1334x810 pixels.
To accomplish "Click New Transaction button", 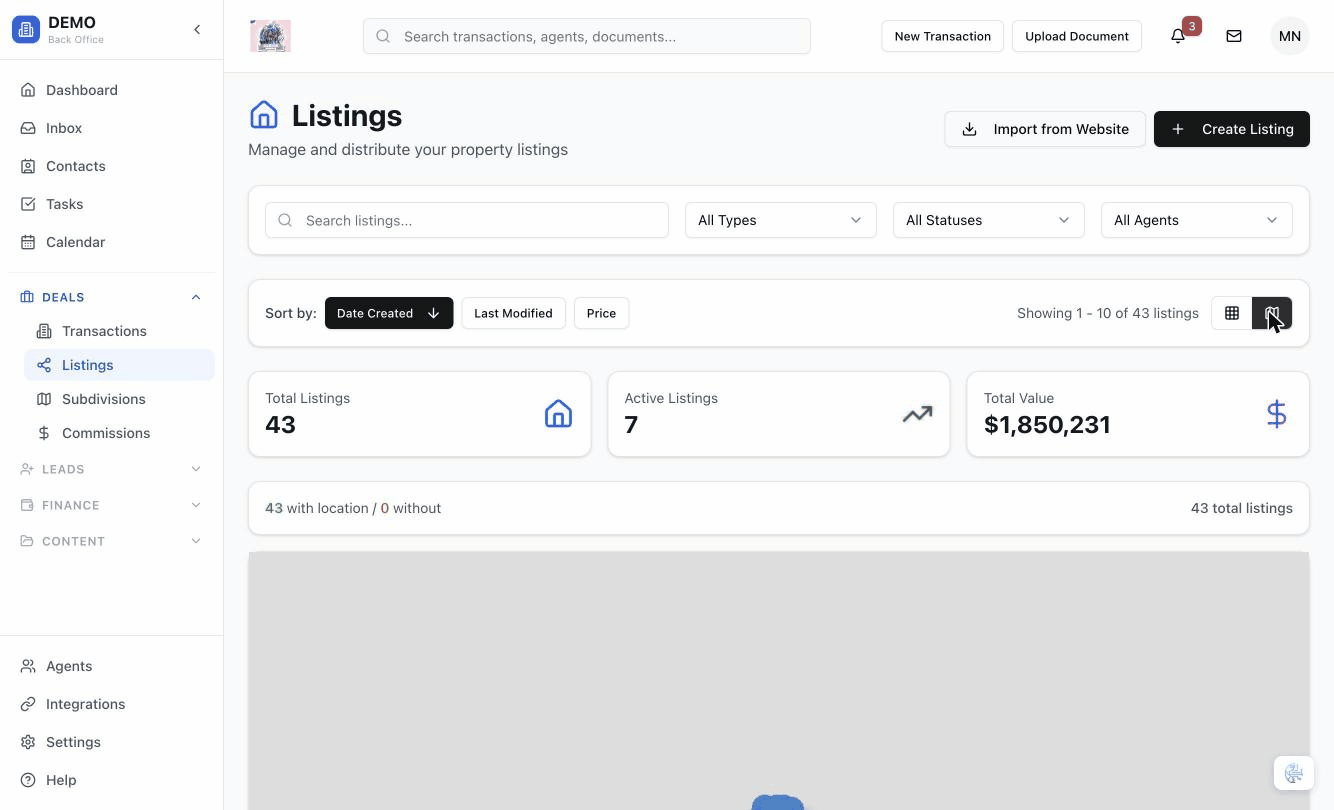I will pyautogui.click(x=942, y=36).
